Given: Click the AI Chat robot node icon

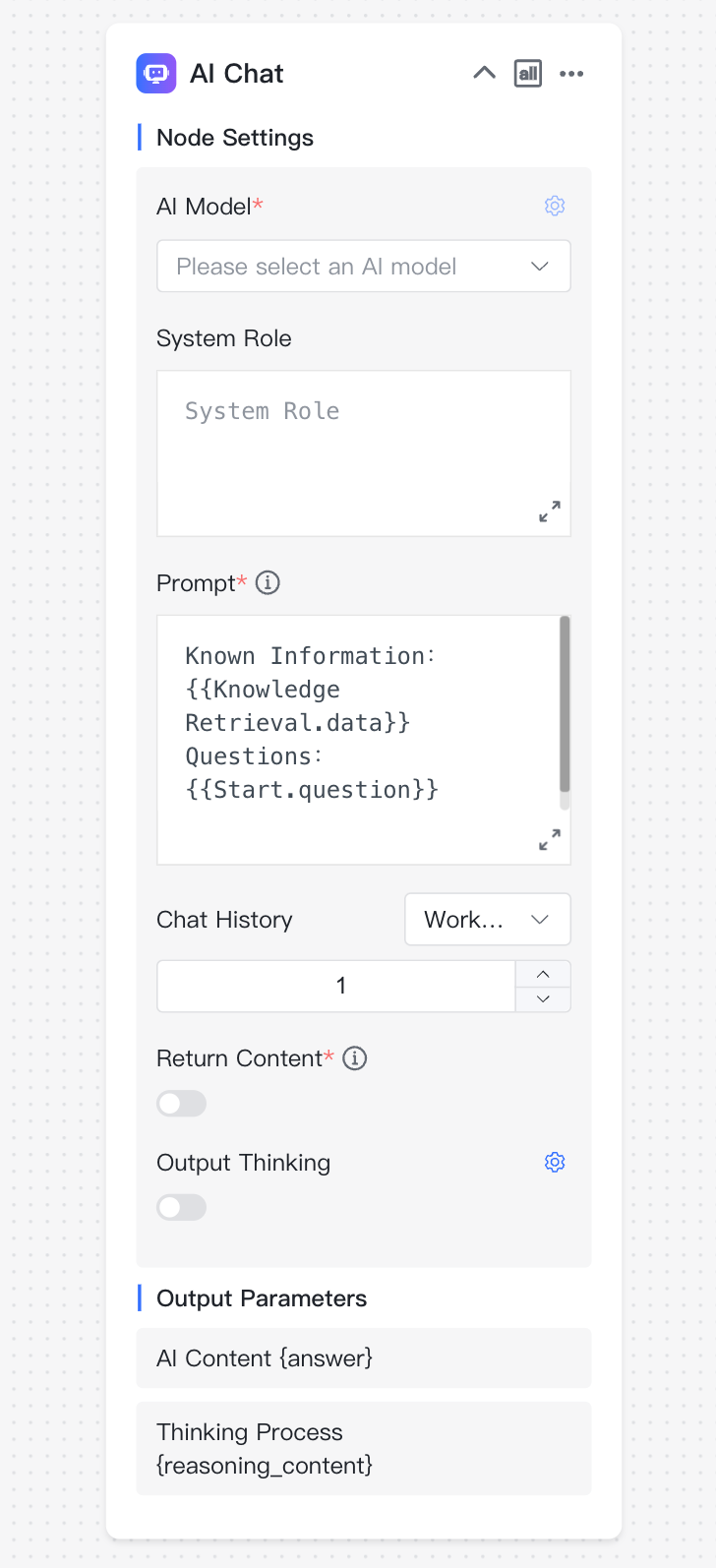Looking at the screenshot, I should (x=156, y=74).
